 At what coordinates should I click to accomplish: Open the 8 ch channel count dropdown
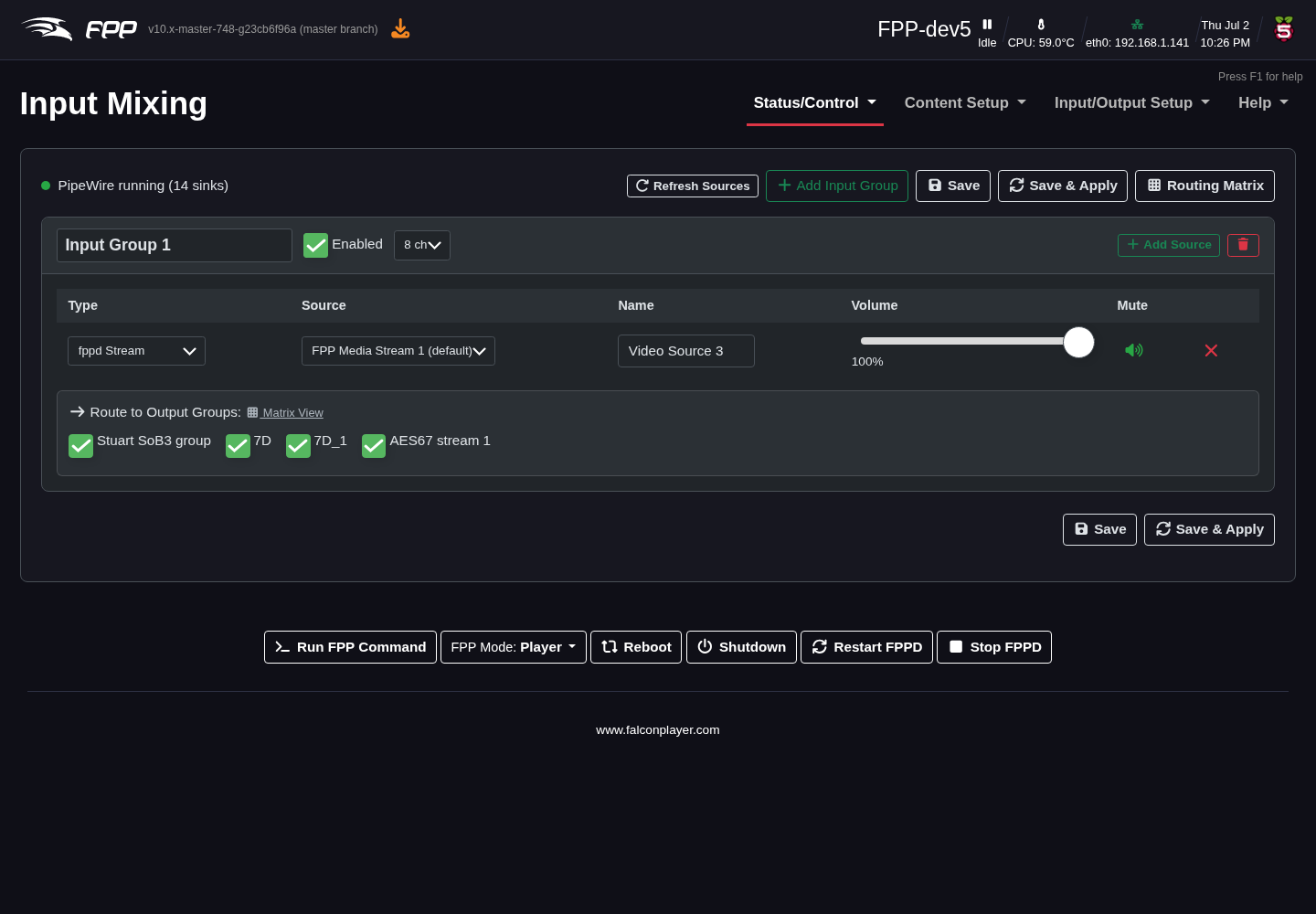point(422,245)
